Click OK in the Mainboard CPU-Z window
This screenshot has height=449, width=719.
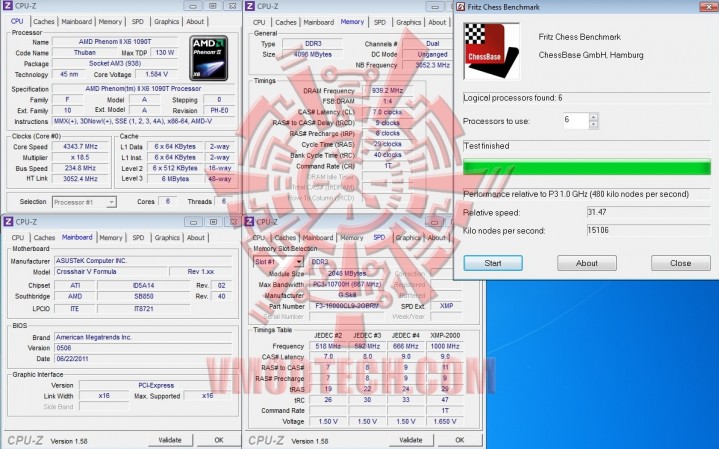[x=219, y=440]
